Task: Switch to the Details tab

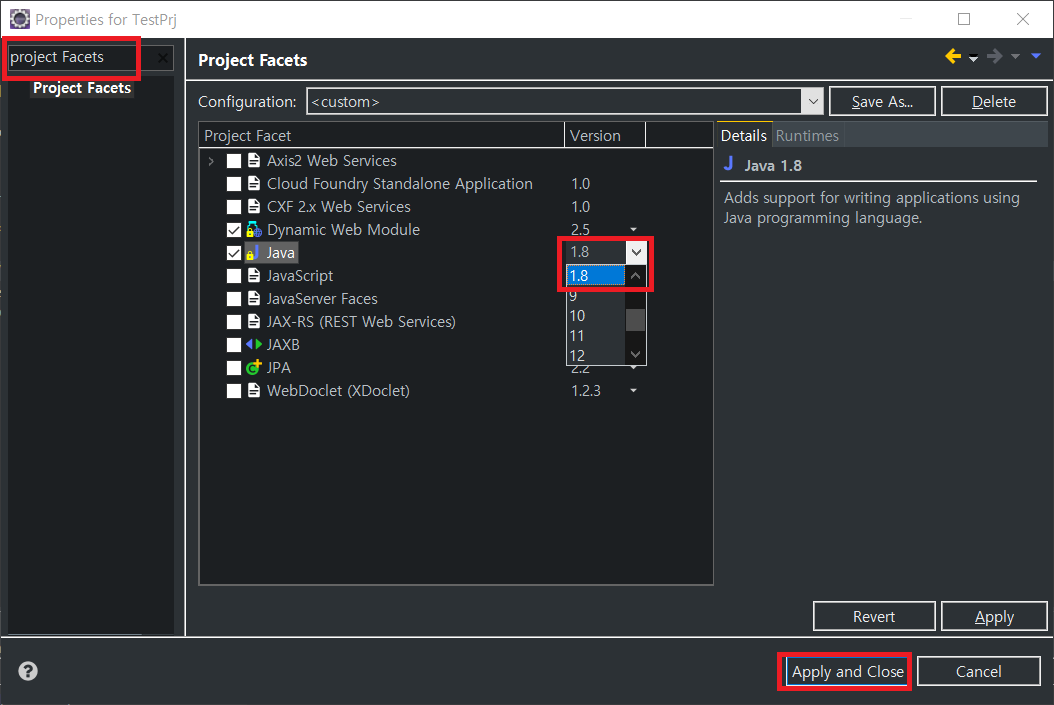Action: (x=743, y=136)
